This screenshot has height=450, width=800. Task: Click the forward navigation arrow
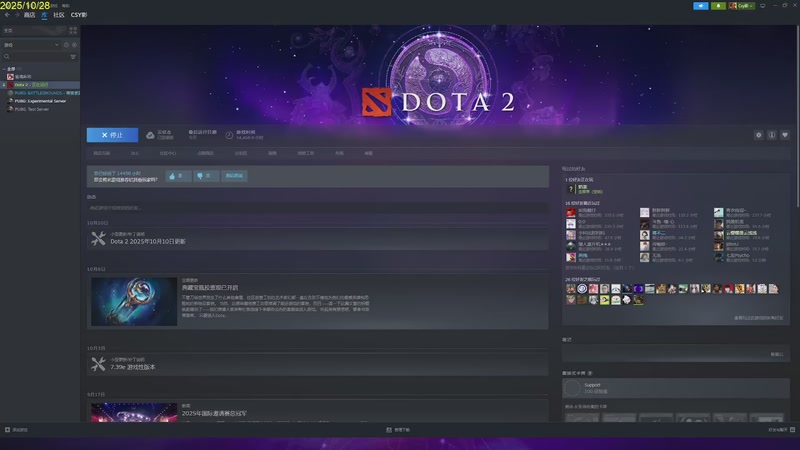click(17, 15)
